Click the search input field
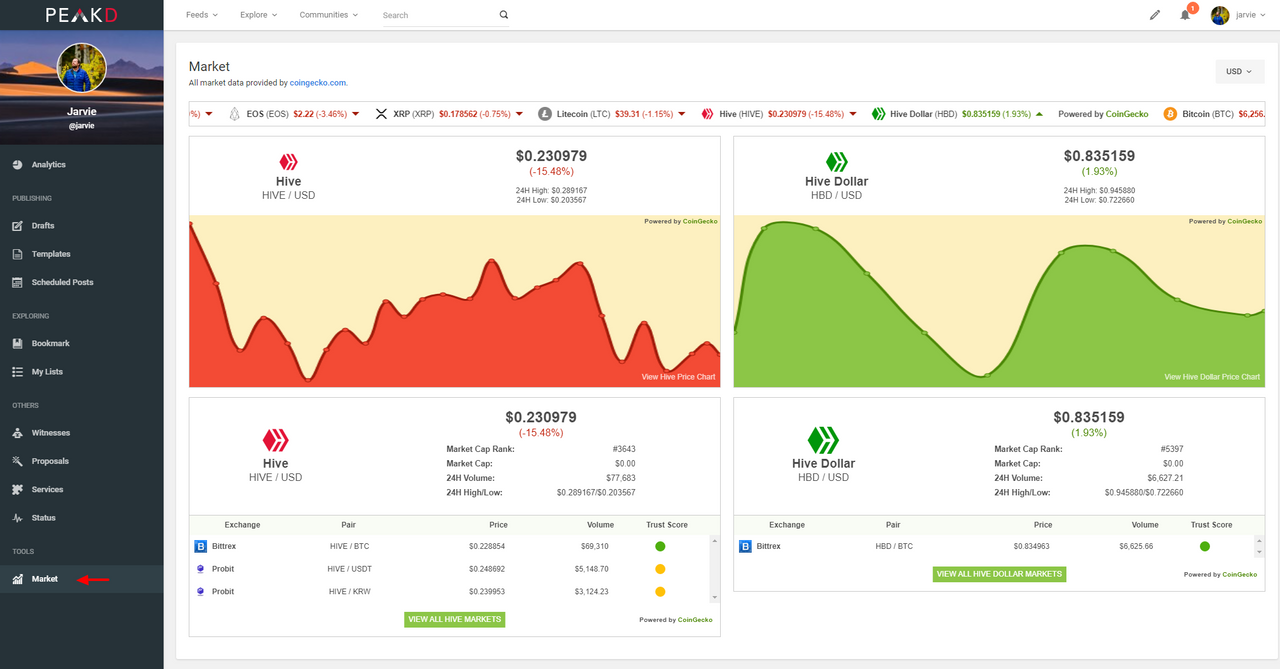Screen dimensions: 1280x669 click(437, 15)
